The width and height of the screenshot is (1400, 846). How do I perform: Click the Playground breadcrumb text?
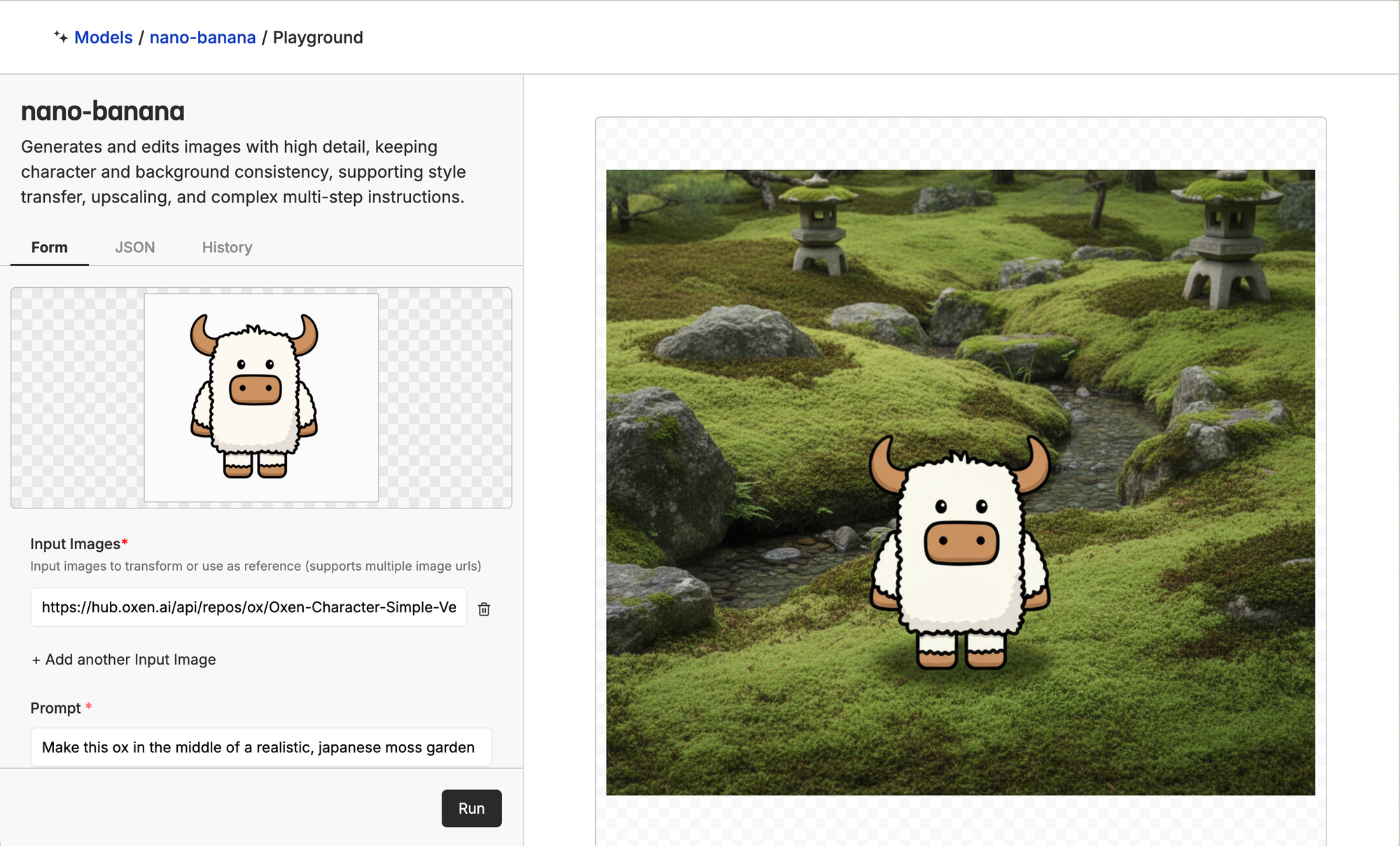pos(318,37)
